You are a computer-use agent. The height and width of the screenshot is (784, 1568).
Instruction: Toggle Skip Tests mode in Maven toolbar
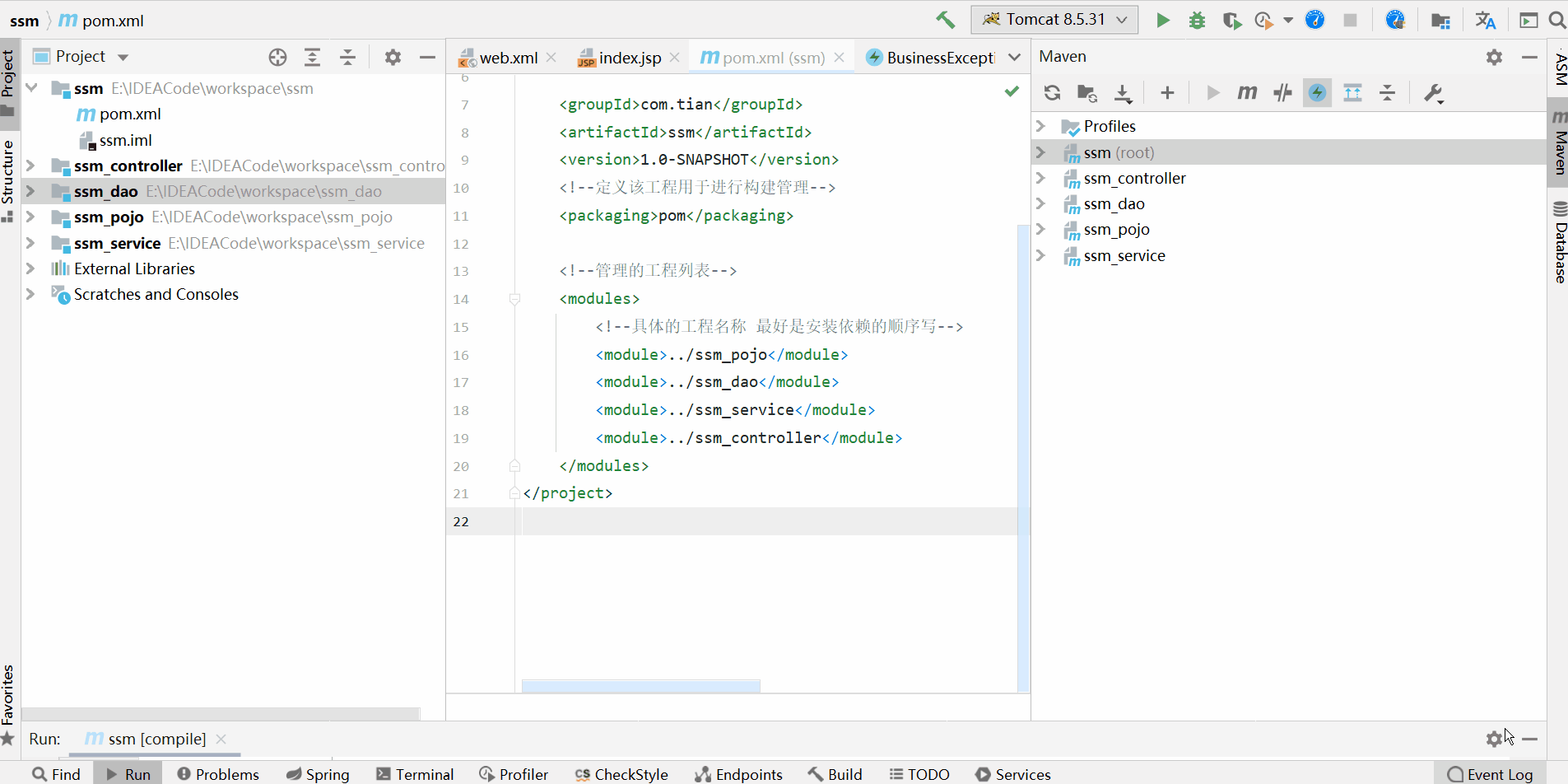click(x=1318, y=93)
